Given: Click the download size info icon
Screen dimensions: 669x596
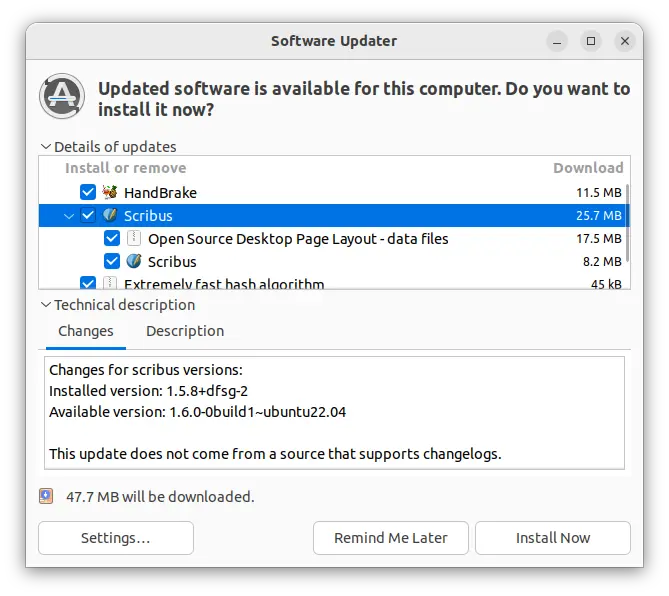Looking at the screenshot, I should [x=46, y=496].
